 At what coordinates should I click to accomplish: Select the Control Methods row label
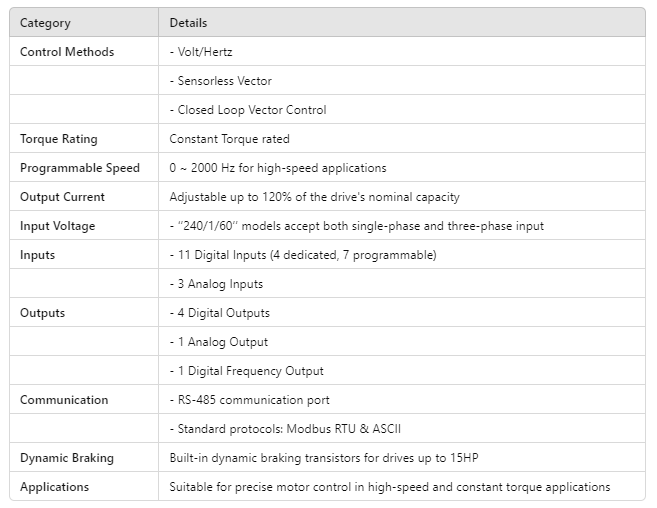click(x=67, y=52)
